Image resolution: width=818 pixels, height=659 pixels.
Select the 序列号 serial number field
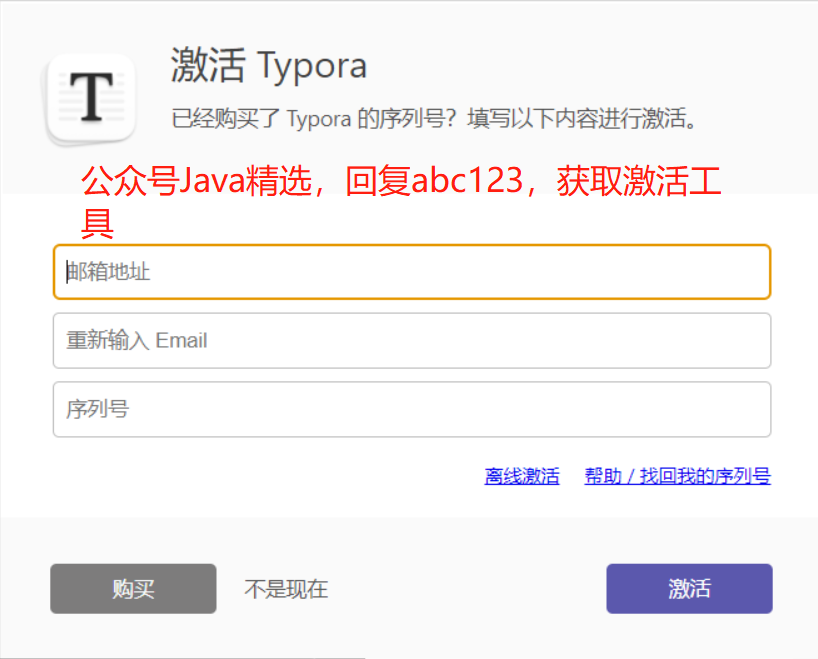pyautogui.click(x=412, y=409)
